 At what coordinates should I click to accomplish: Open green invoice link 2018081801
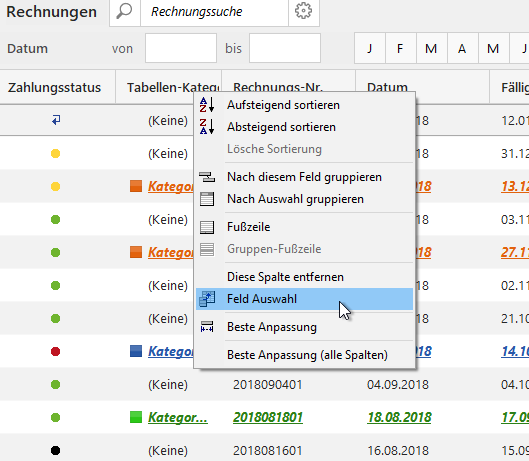(268, 417)
